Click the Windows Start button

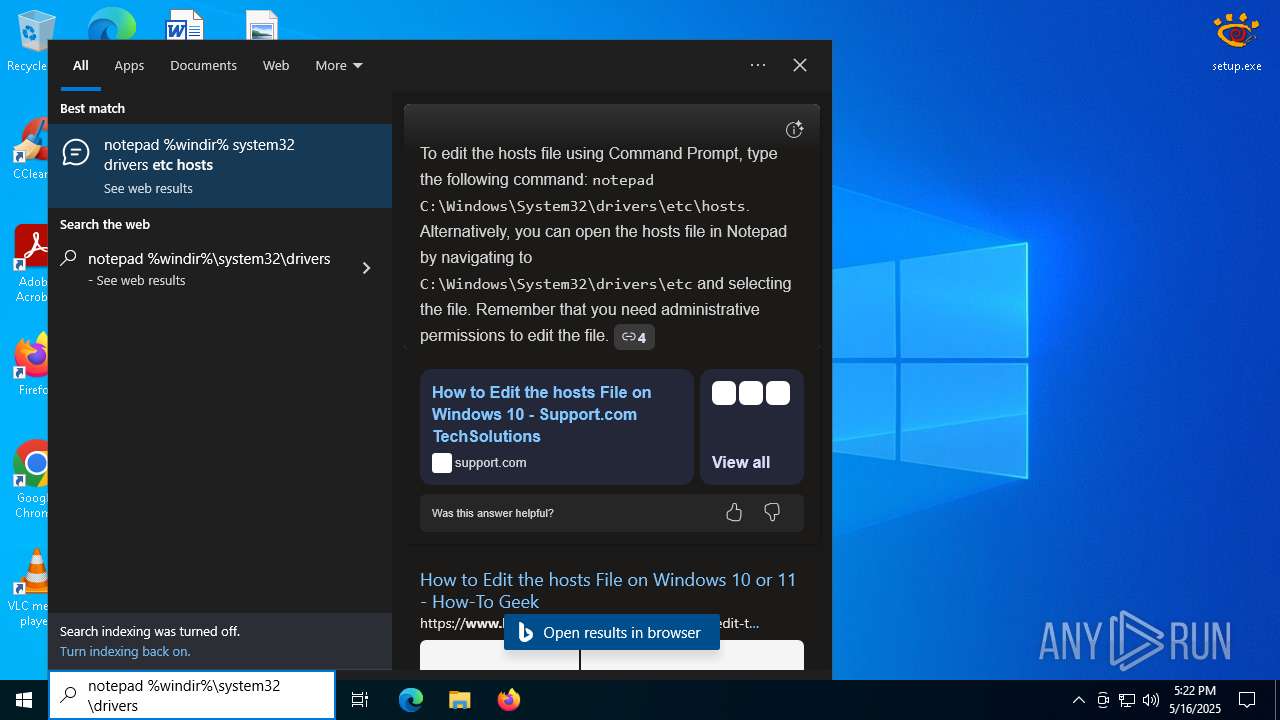pyautogui.click(x=24, y=700)
